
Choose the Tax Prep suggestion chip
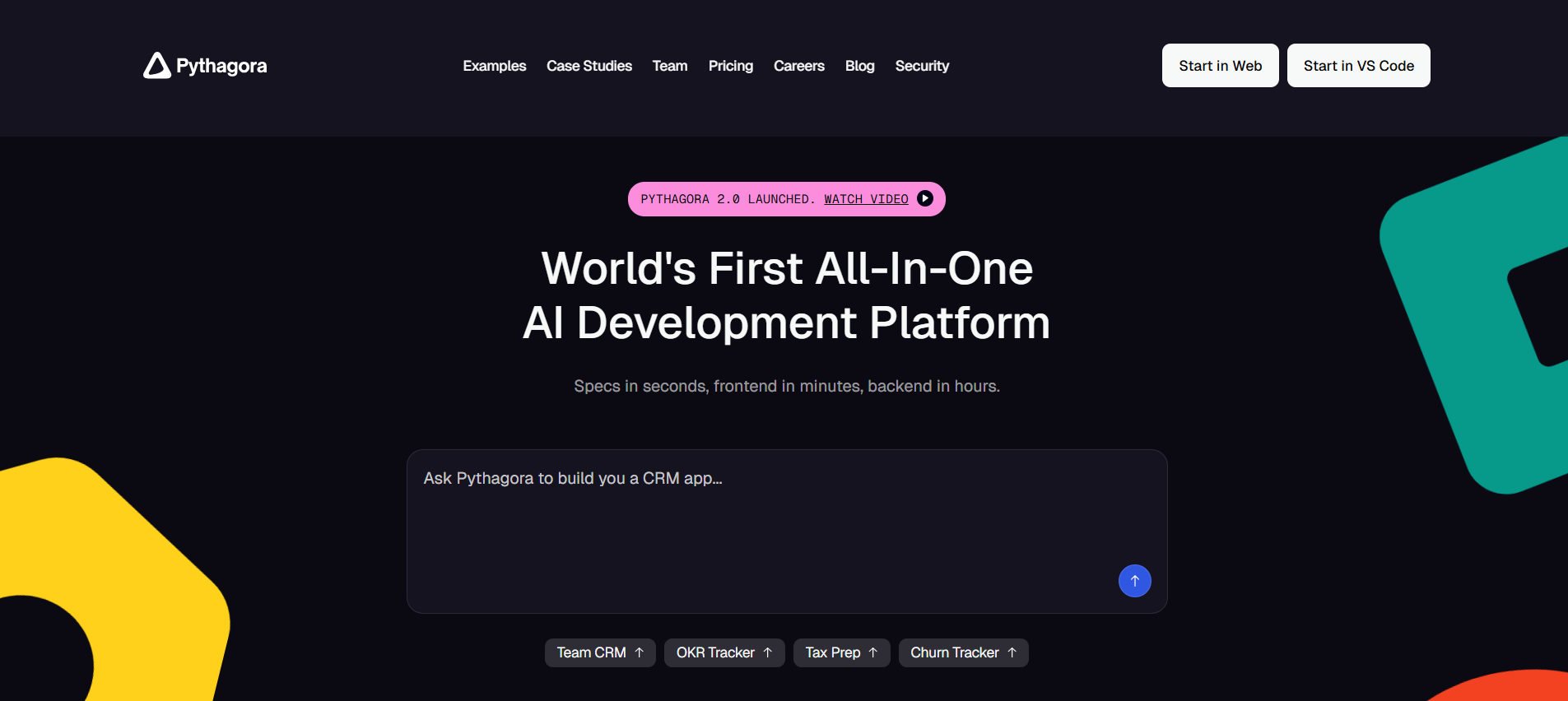[841, 652]
